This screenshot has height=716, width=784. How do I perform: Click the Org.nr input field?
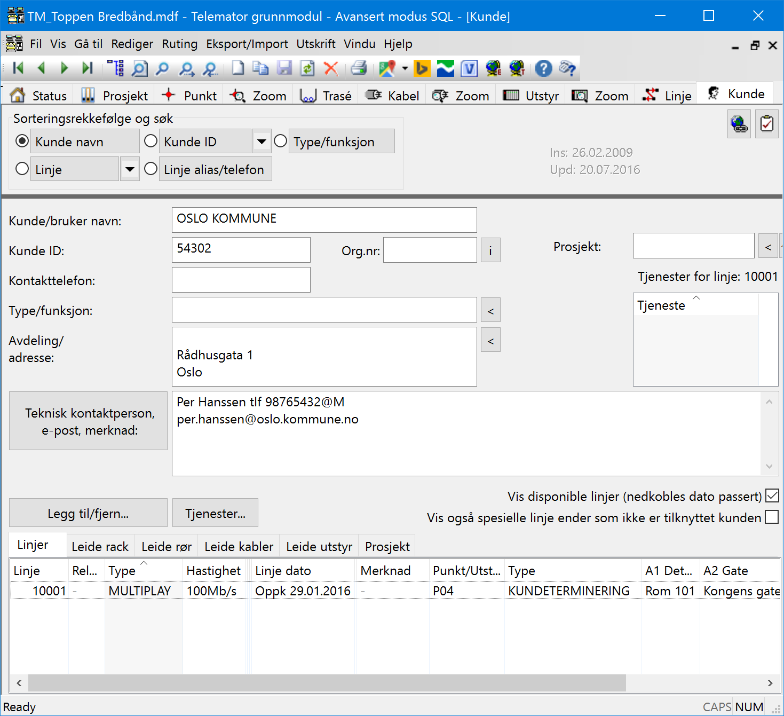pos(430,250)
